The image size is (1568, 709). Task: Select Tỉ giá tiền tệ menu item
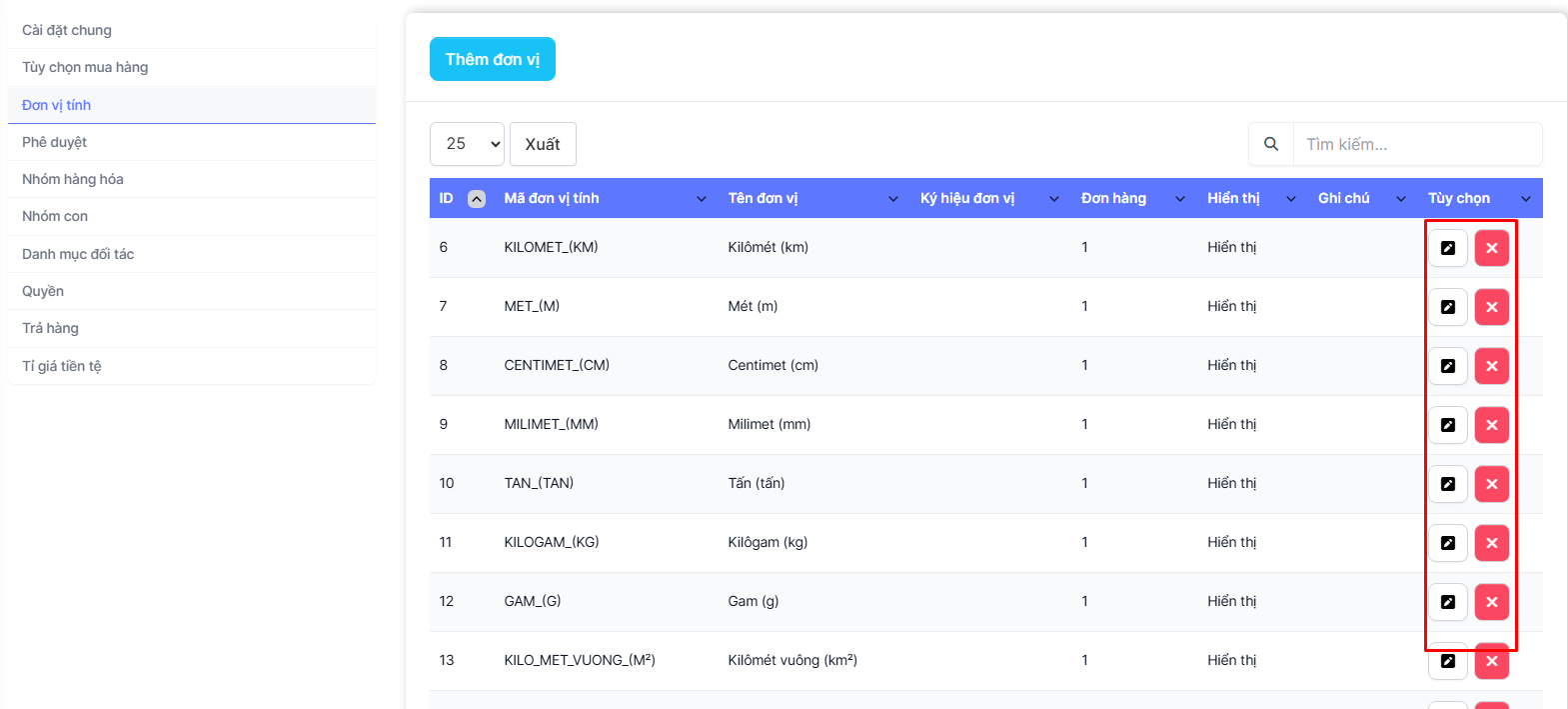(62, 366)
